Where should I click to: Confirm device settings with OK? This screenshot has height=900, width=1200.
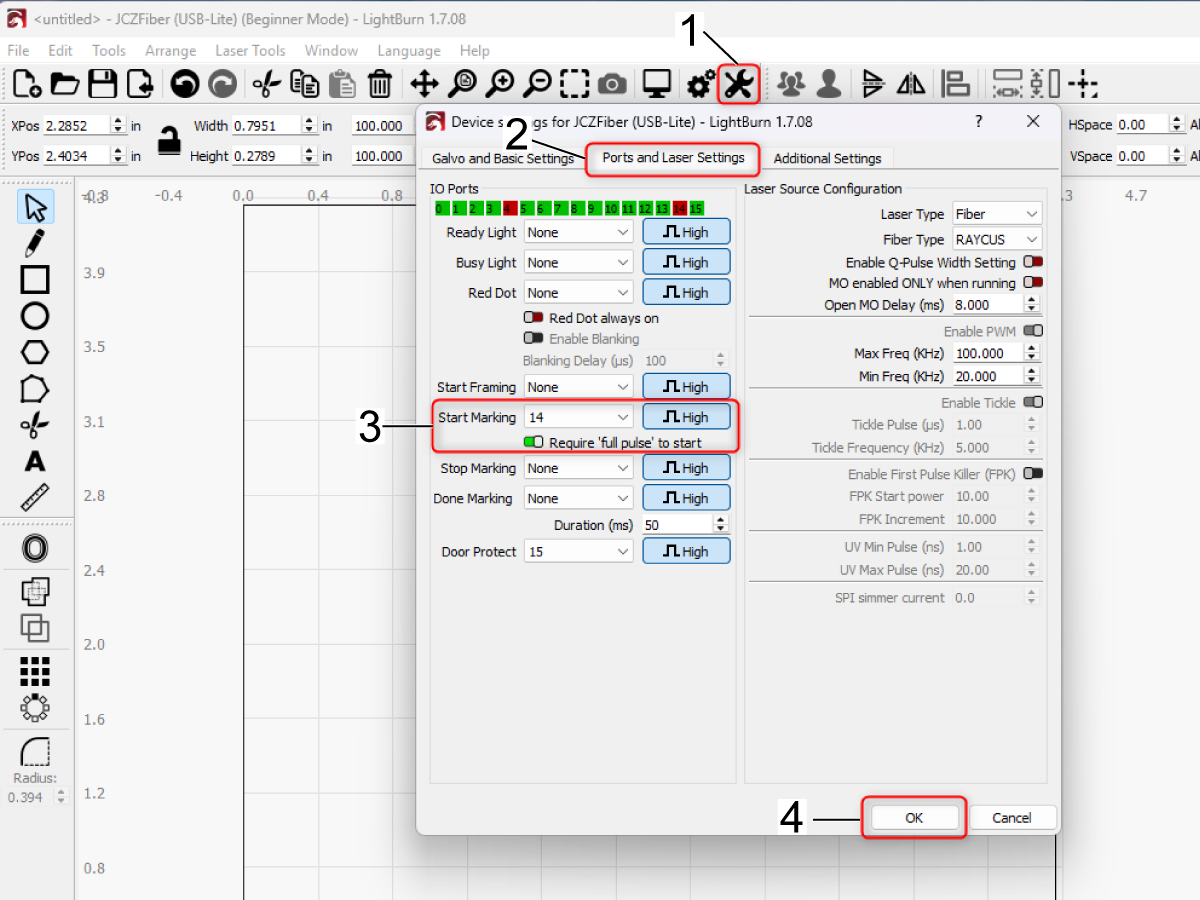coord(914,817)
